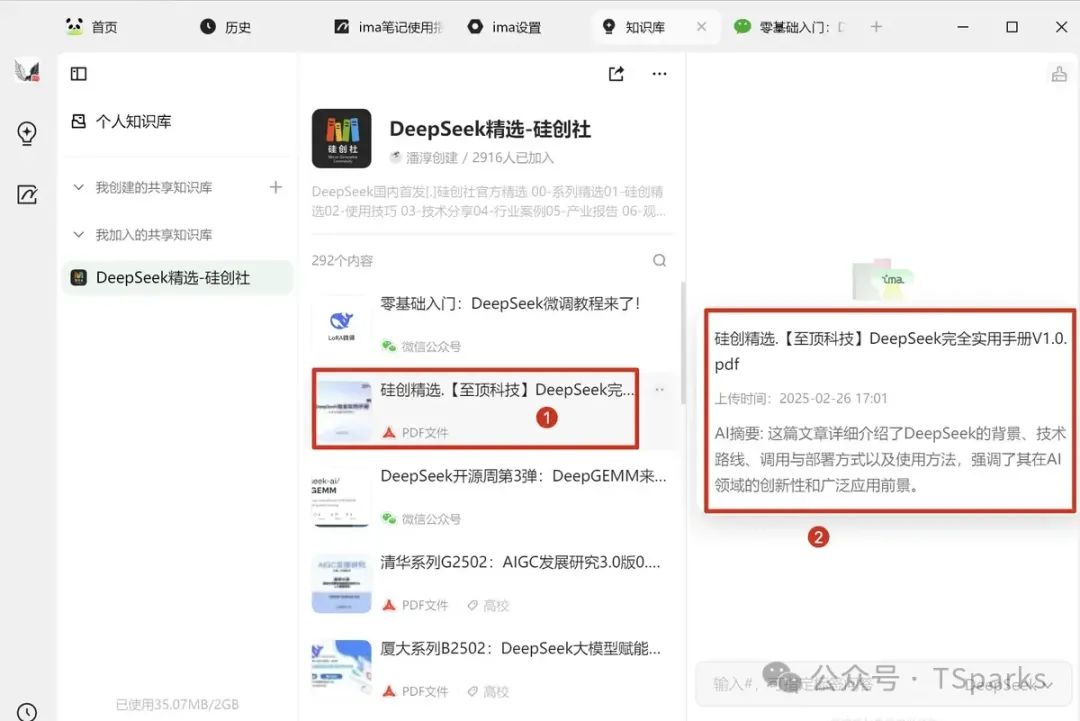
Task: Click PDF icon of 清华系列G2502 item
Action: tap(389, 605)
